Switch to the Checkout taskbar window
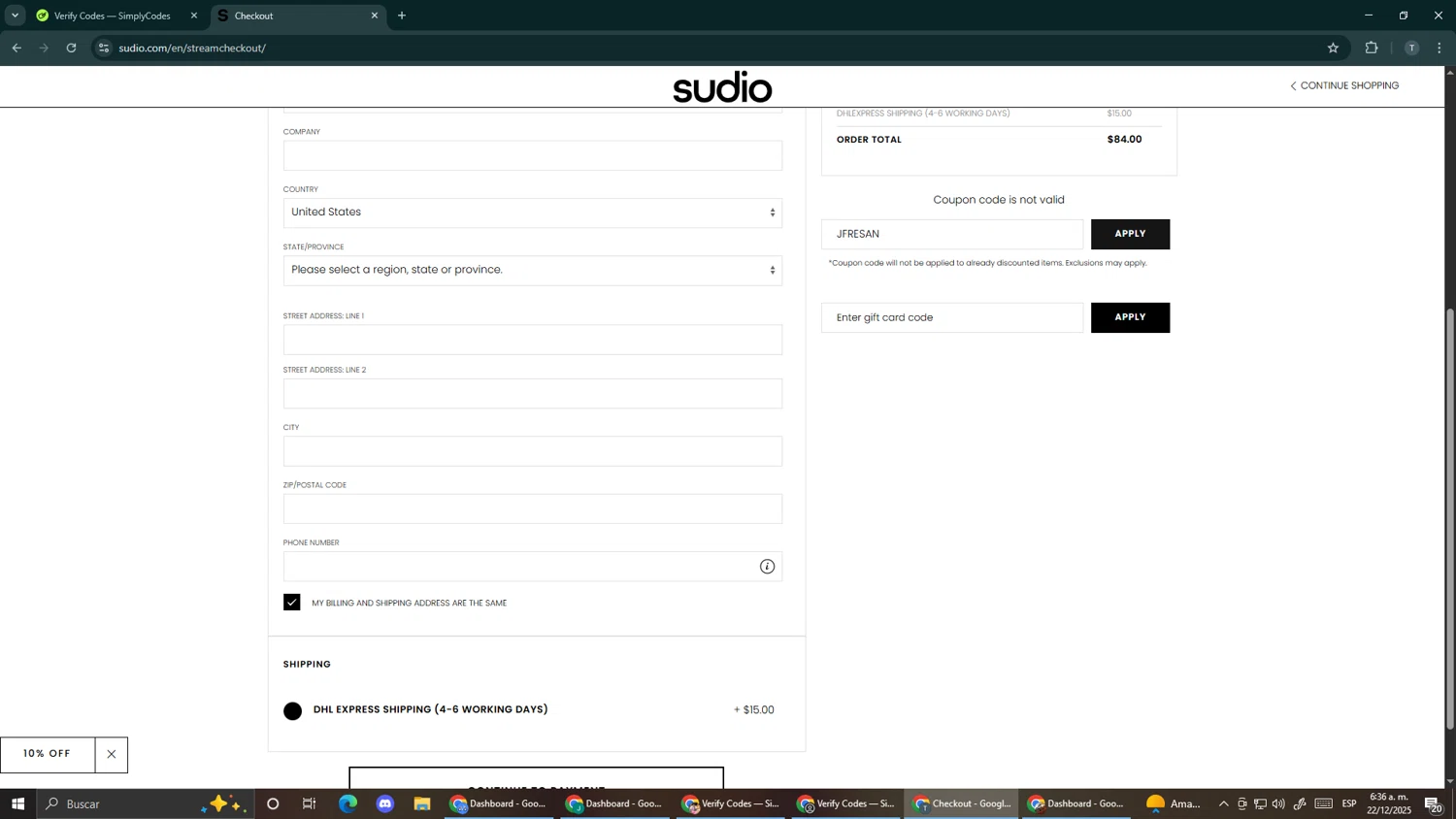 [962, 803]
